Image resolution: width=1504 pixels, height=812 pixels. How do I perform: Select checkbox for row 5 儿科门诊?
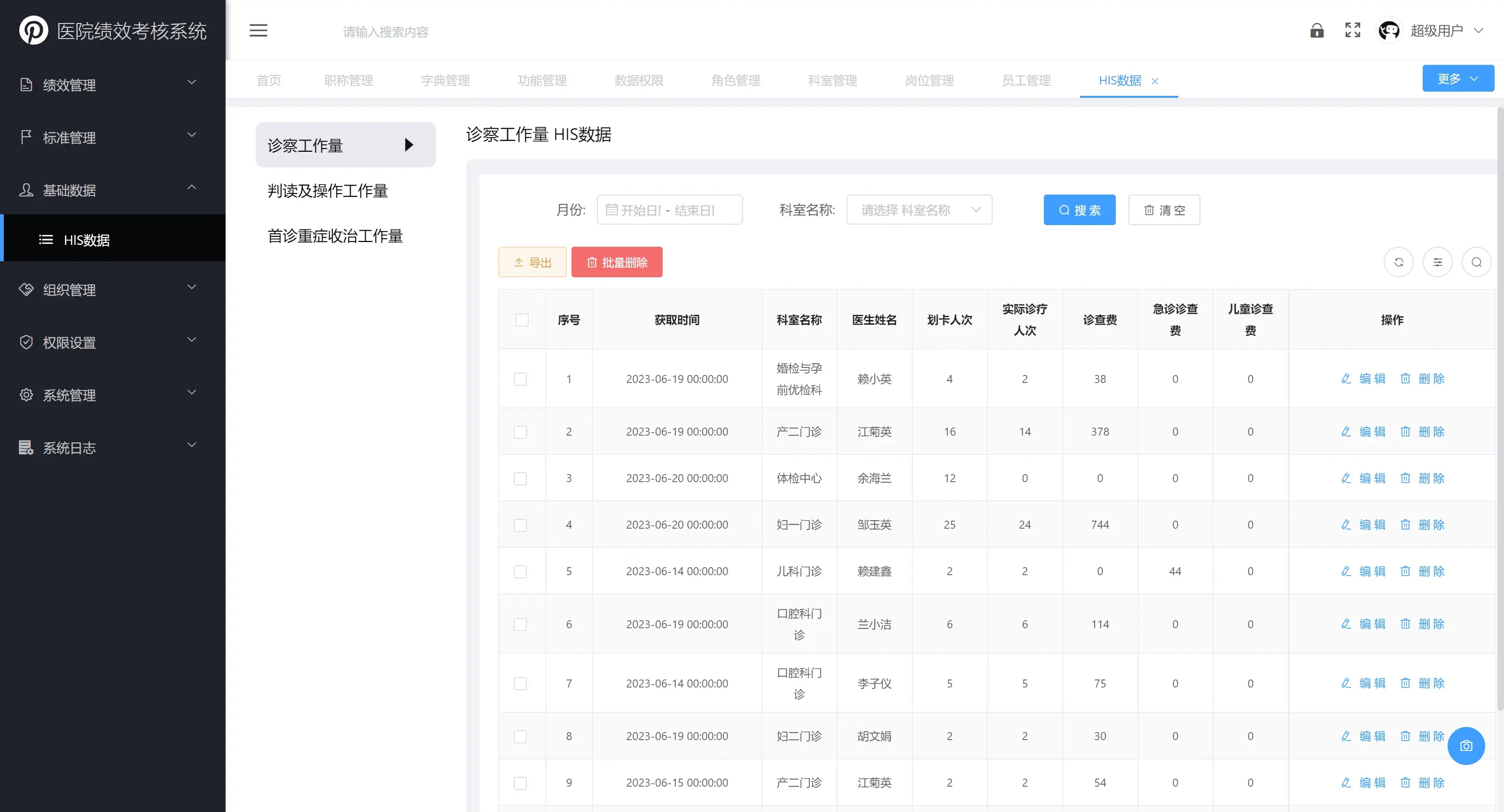[520, 571]
